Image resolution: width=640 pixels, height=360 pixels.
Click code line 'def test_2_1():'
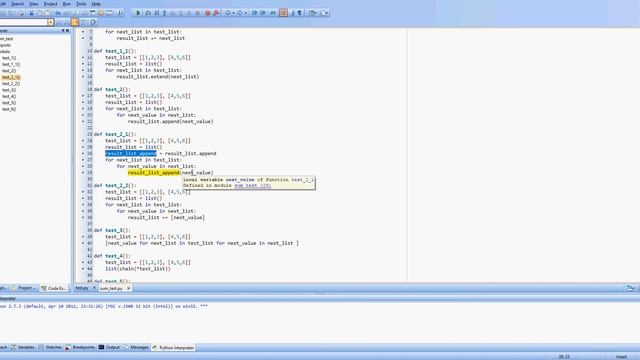tap(115, 134)
